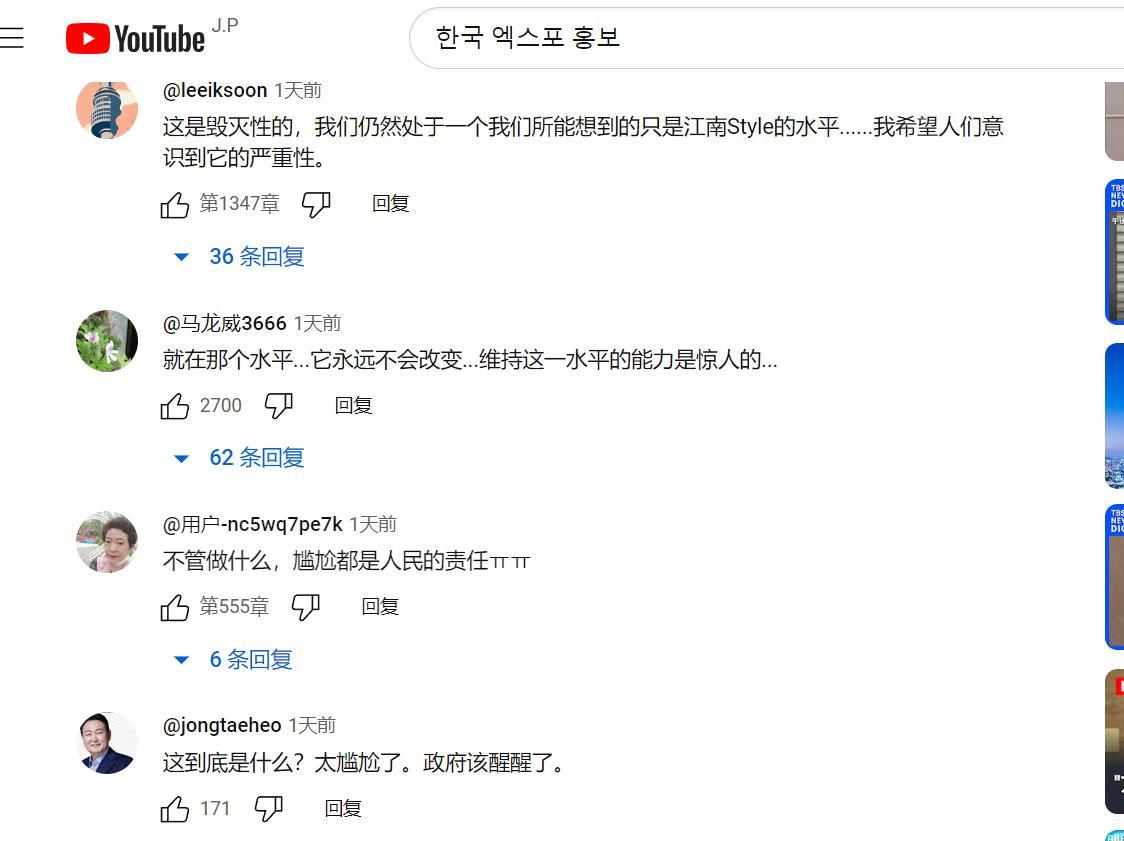Reply to the @leeiksoon comment
1124x841 pixels.
click(x=391, y=204)
